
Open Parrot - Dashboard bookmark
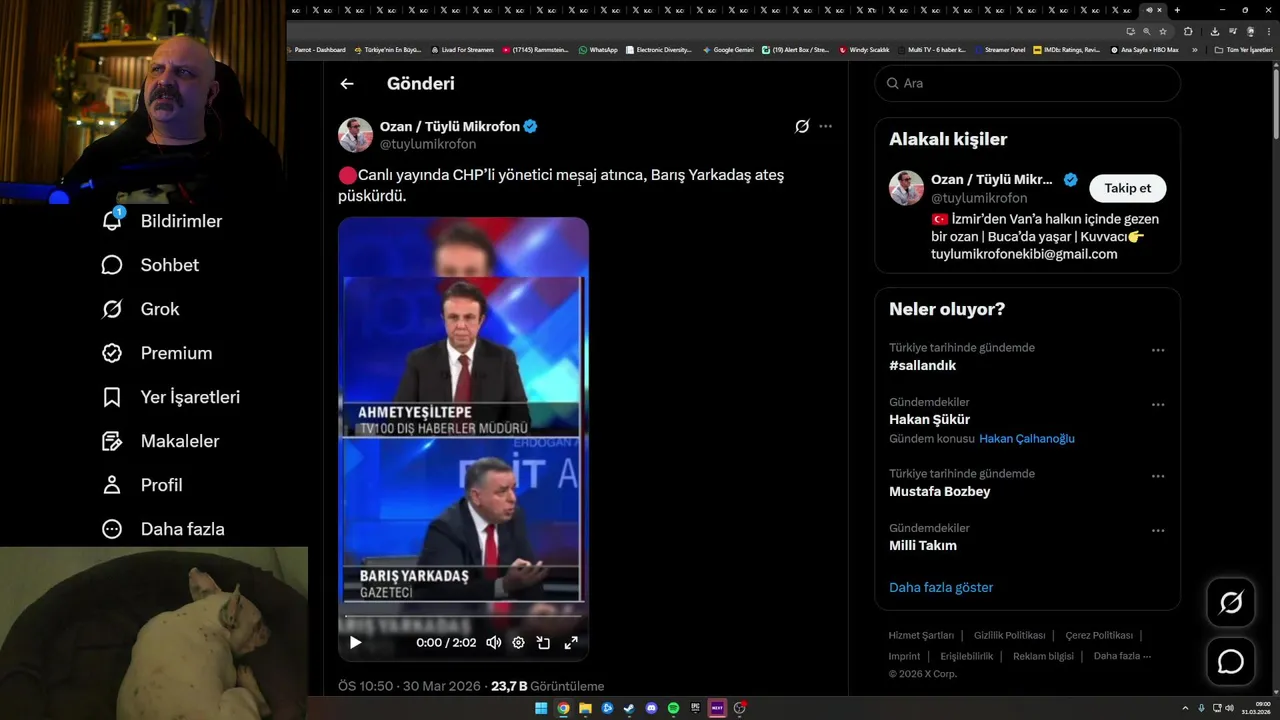318,49
